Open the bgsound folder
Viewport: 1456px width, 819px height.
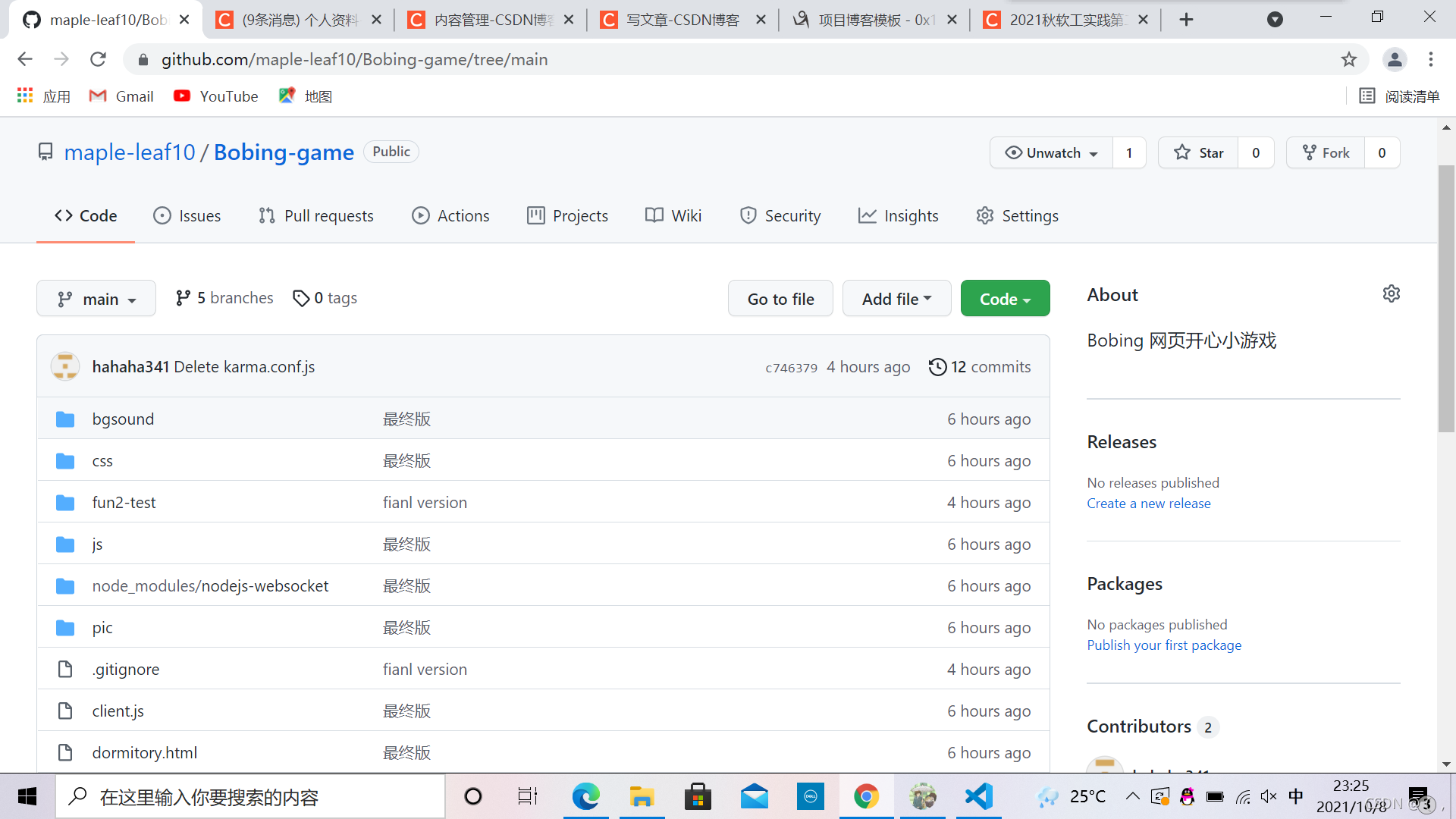coord(122,418)
